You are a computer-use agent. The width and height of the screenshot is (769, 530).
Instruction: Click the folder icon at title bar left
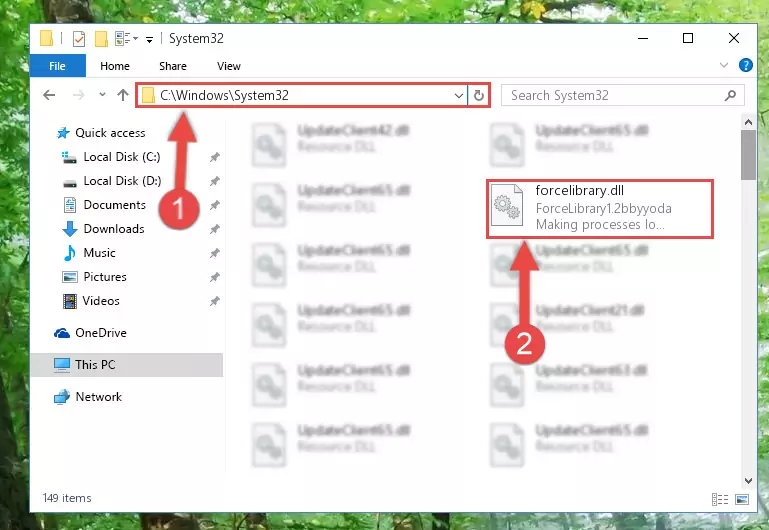pyautogui.click(x=47, y=38)
